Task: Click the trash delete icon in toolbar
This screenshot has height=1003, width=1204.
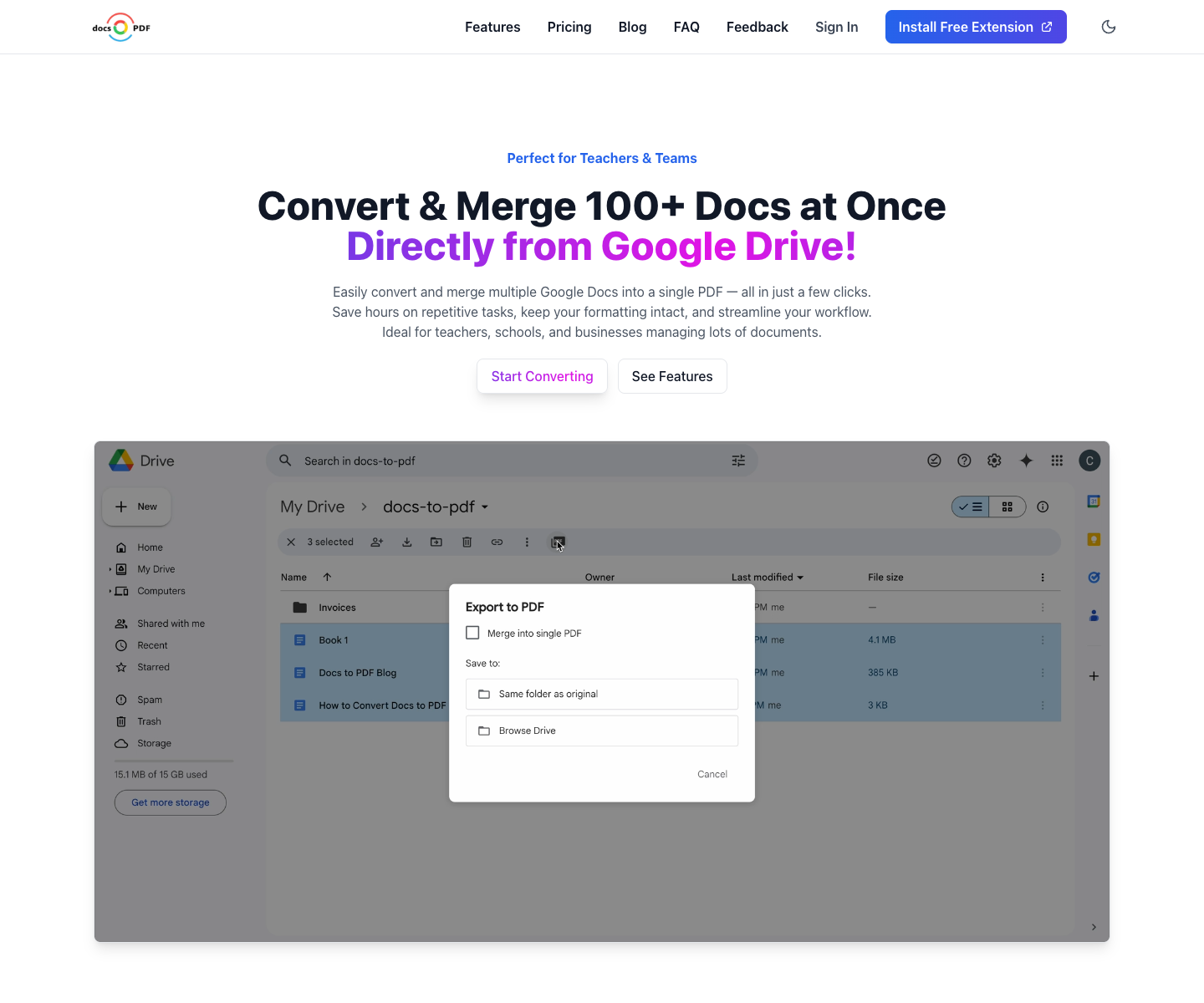Action: click(467, 542)
